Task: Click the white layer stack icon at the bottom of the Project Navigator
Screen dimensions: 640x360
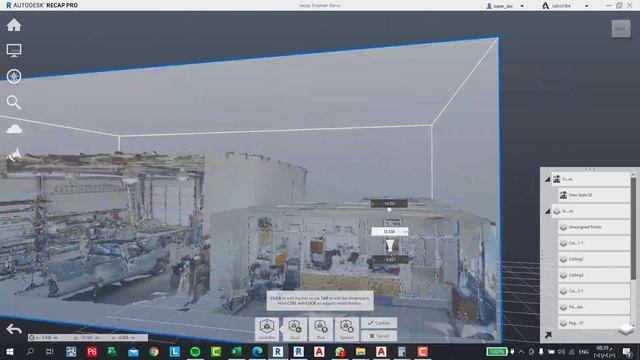Action: (x=626, y=329)
